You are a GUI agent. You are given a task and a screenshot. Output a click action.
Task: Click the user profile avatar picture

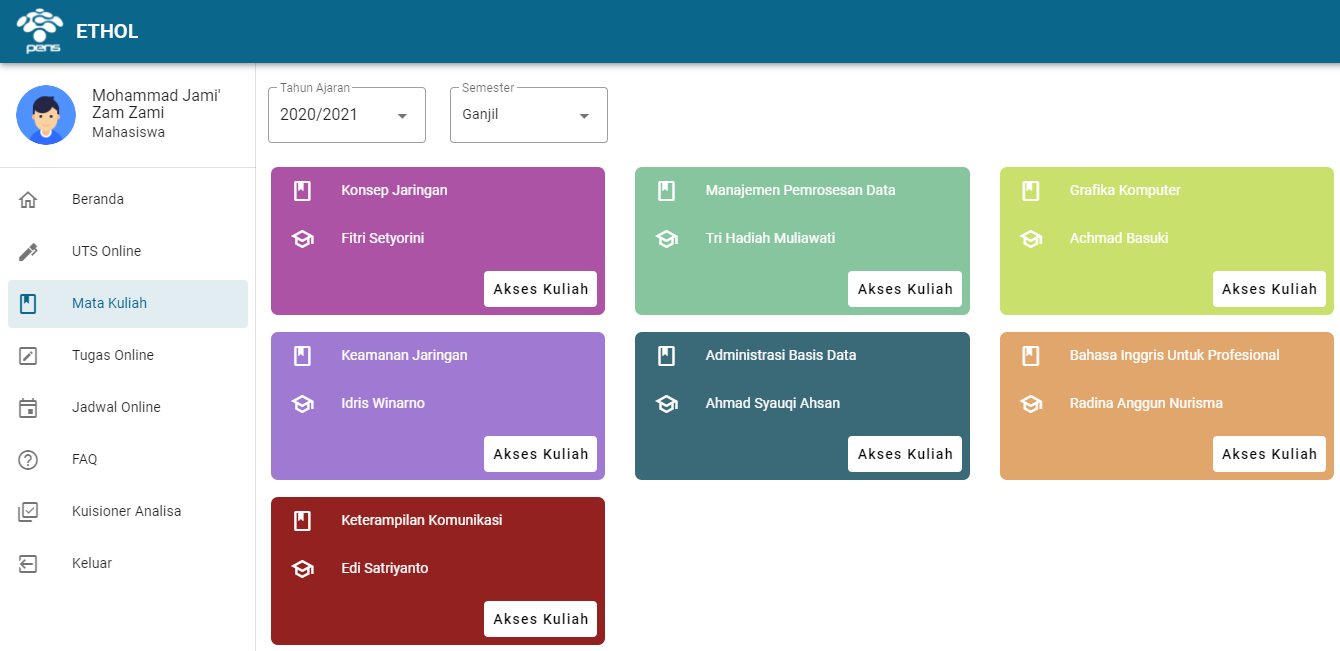(x=46, y=115)
